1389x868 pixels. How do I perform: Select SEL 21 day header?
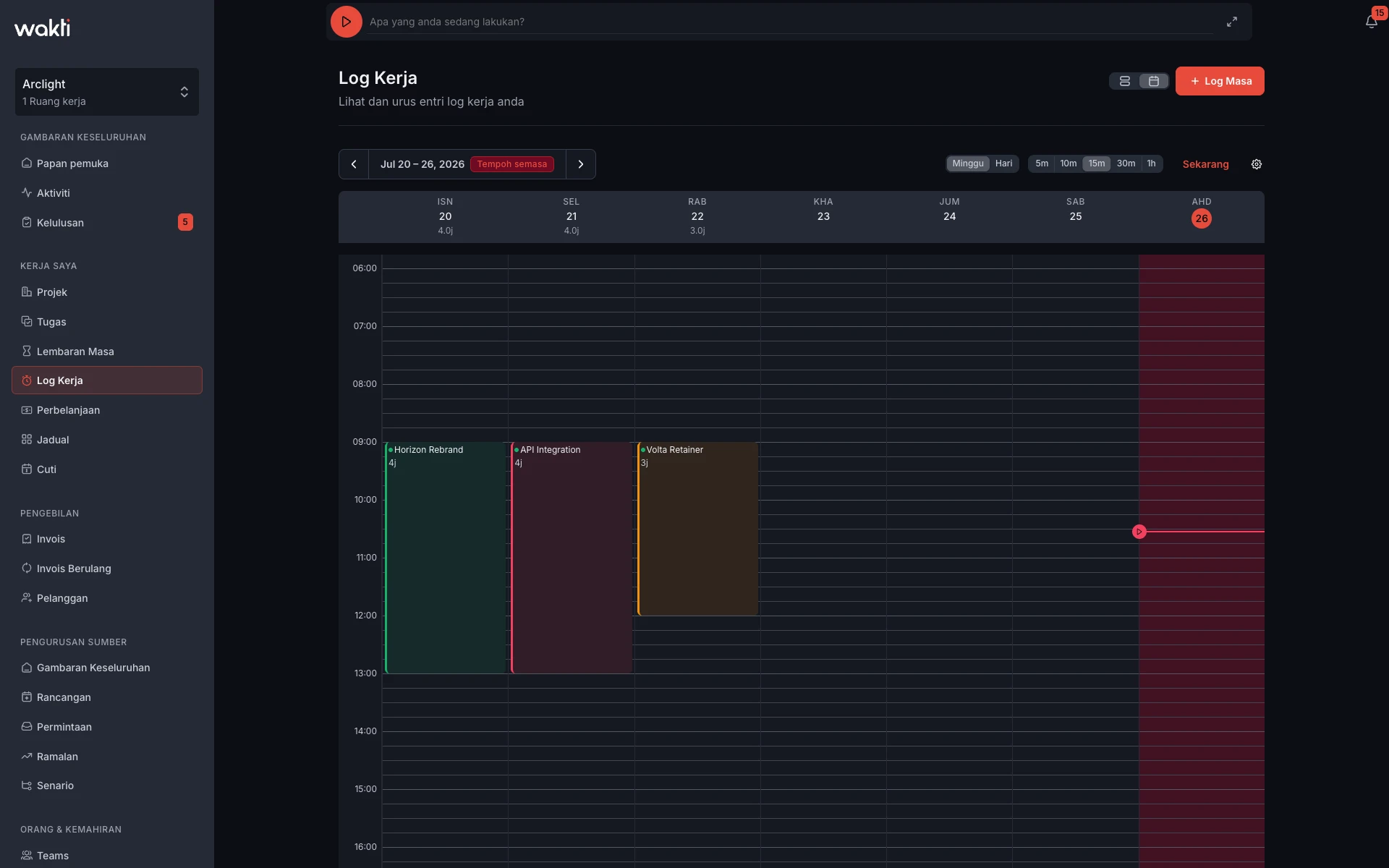point(572,217)
